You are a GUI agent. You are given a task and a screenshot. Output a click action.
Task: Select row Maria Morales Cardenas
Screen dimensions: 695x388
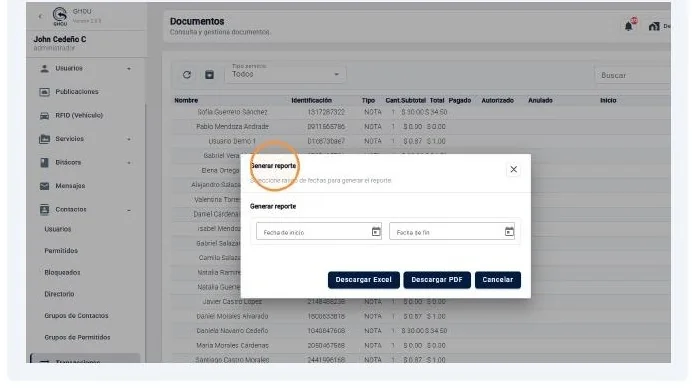tap(421, 345)
